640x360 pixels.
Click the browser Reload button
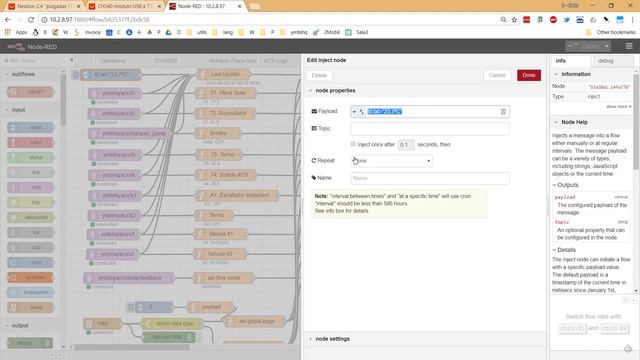coord(31,20)
